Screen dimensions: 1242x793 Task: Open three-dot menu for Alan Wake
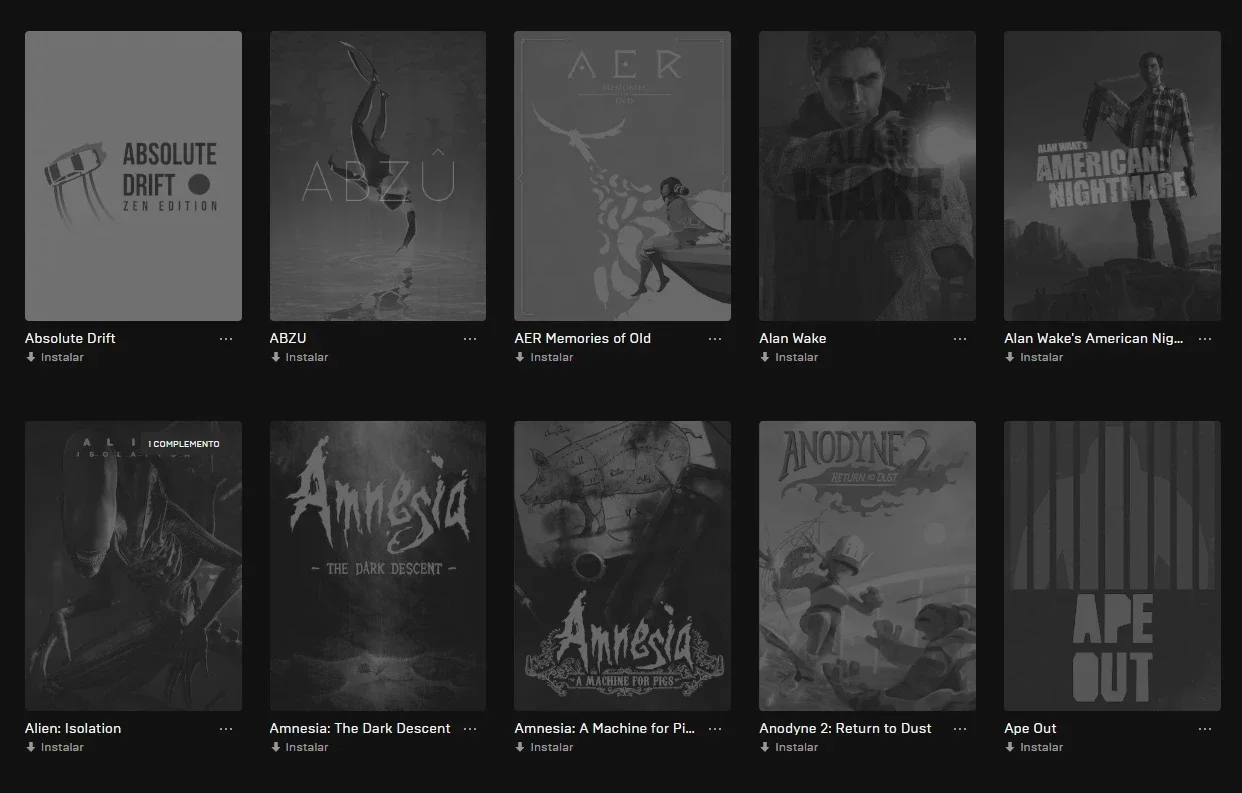(960, 339)
